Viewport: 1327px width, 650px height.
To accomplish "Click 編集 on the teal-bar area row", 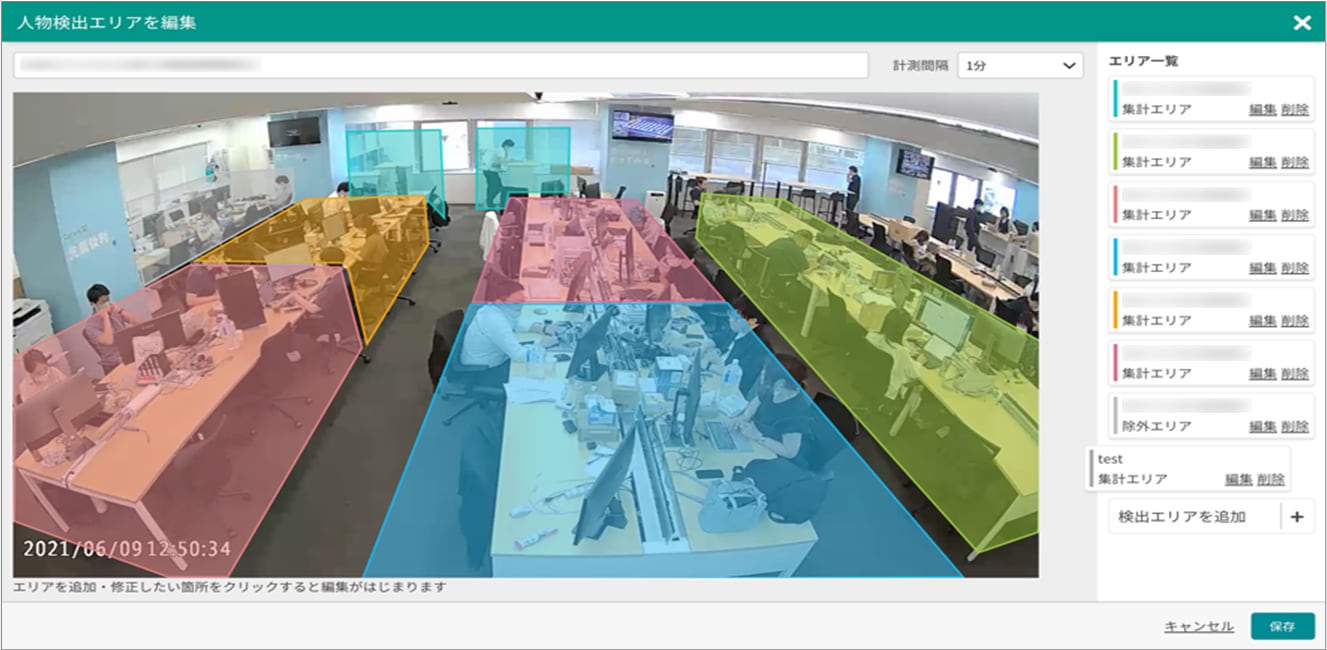I will (x=1262, y=109).
